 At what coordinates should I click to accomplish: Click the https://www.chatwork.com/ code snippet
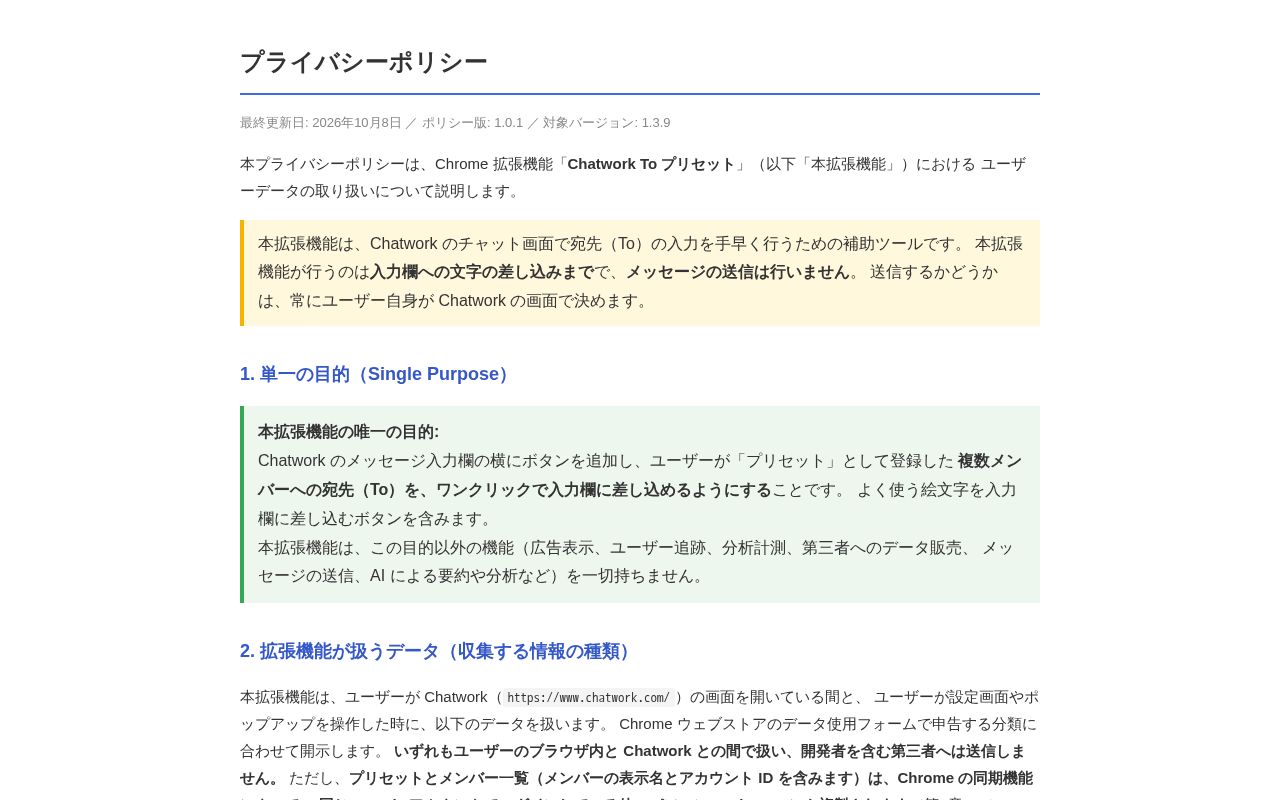pyautogui.click(x=588, y=698)
